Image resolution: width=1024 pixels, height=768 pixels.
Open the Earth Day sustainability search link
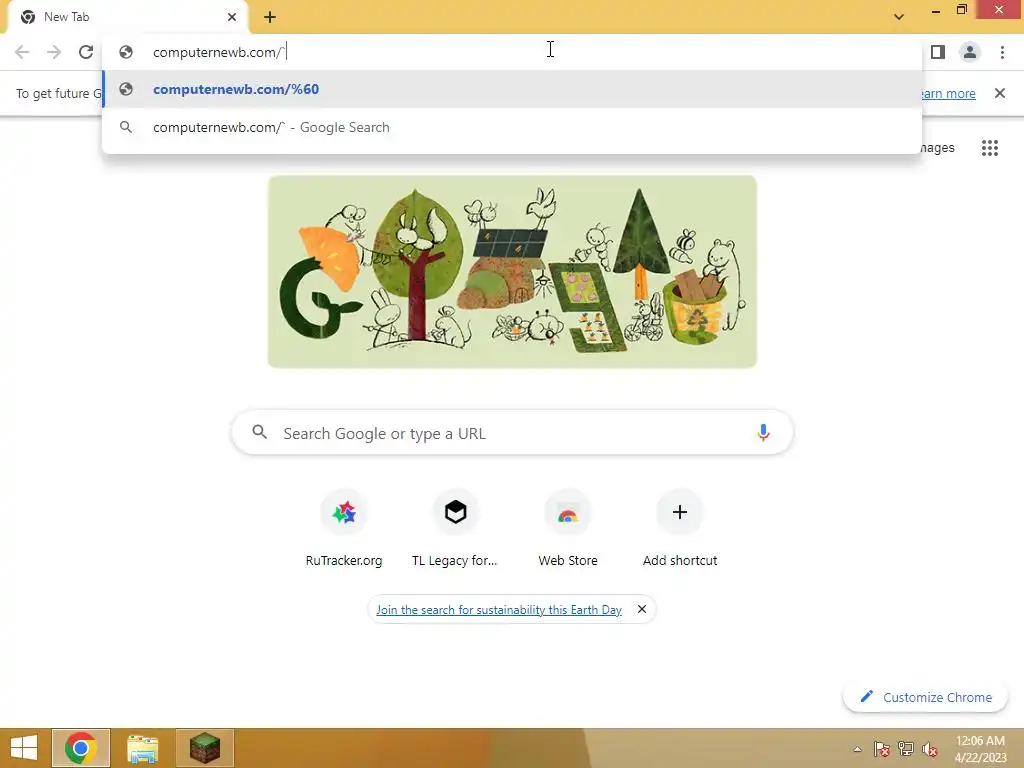[499, 610]
